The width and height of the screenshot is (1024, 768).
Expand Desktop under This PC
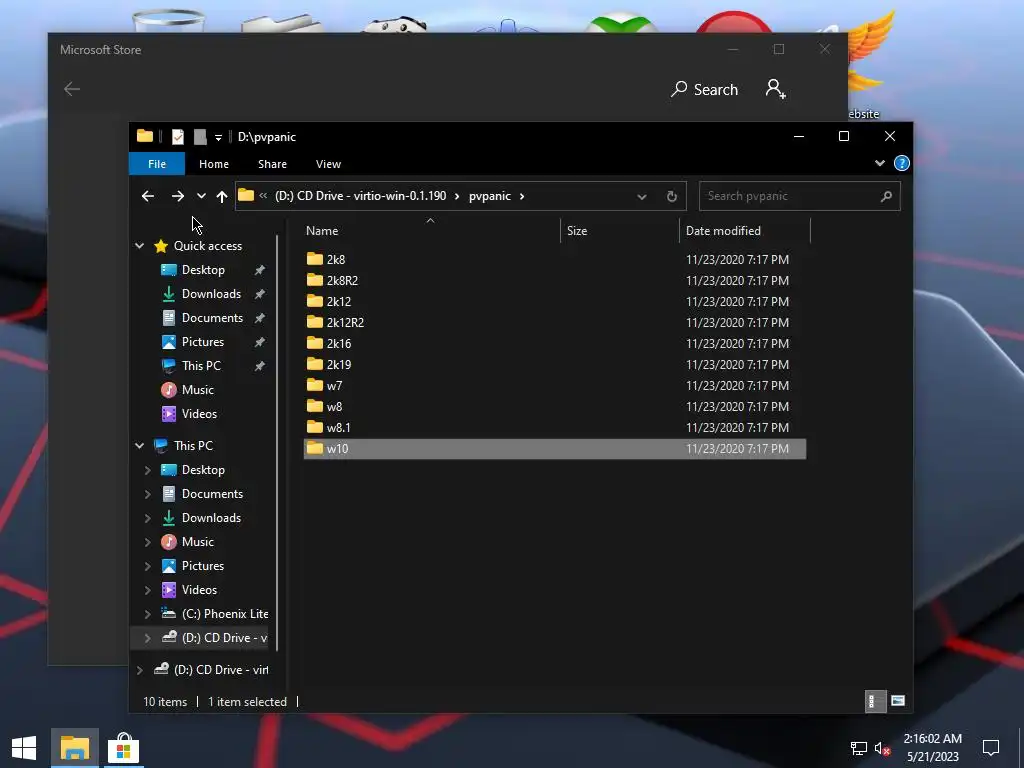(x=148, y=470)
